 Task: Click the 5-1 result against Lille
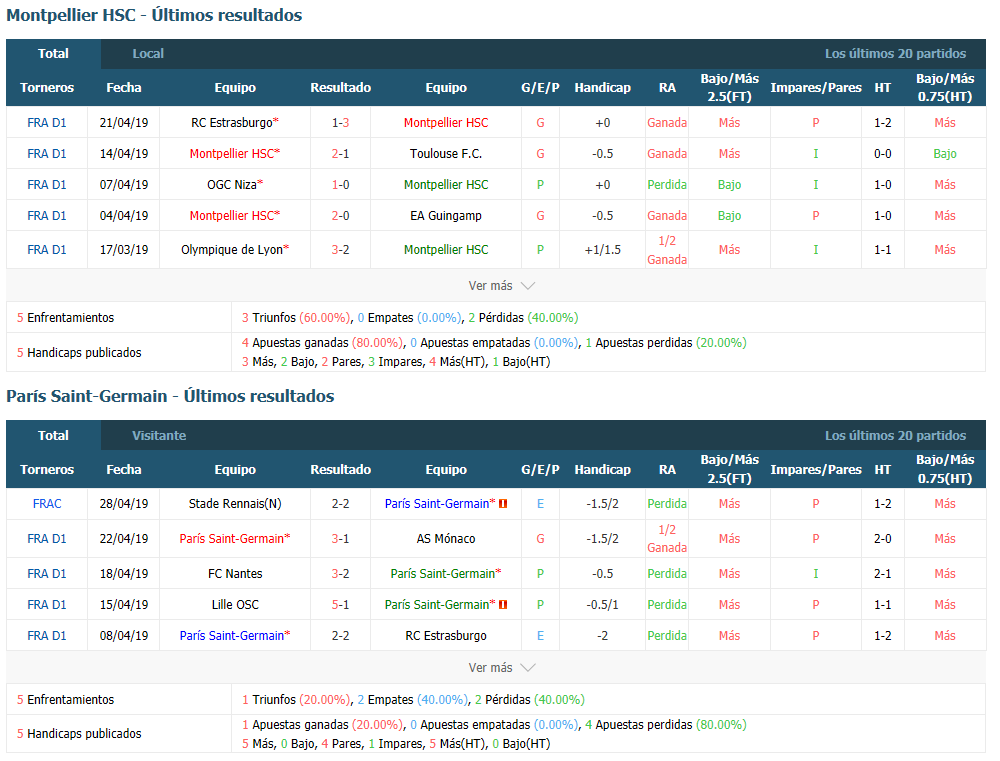341,605
